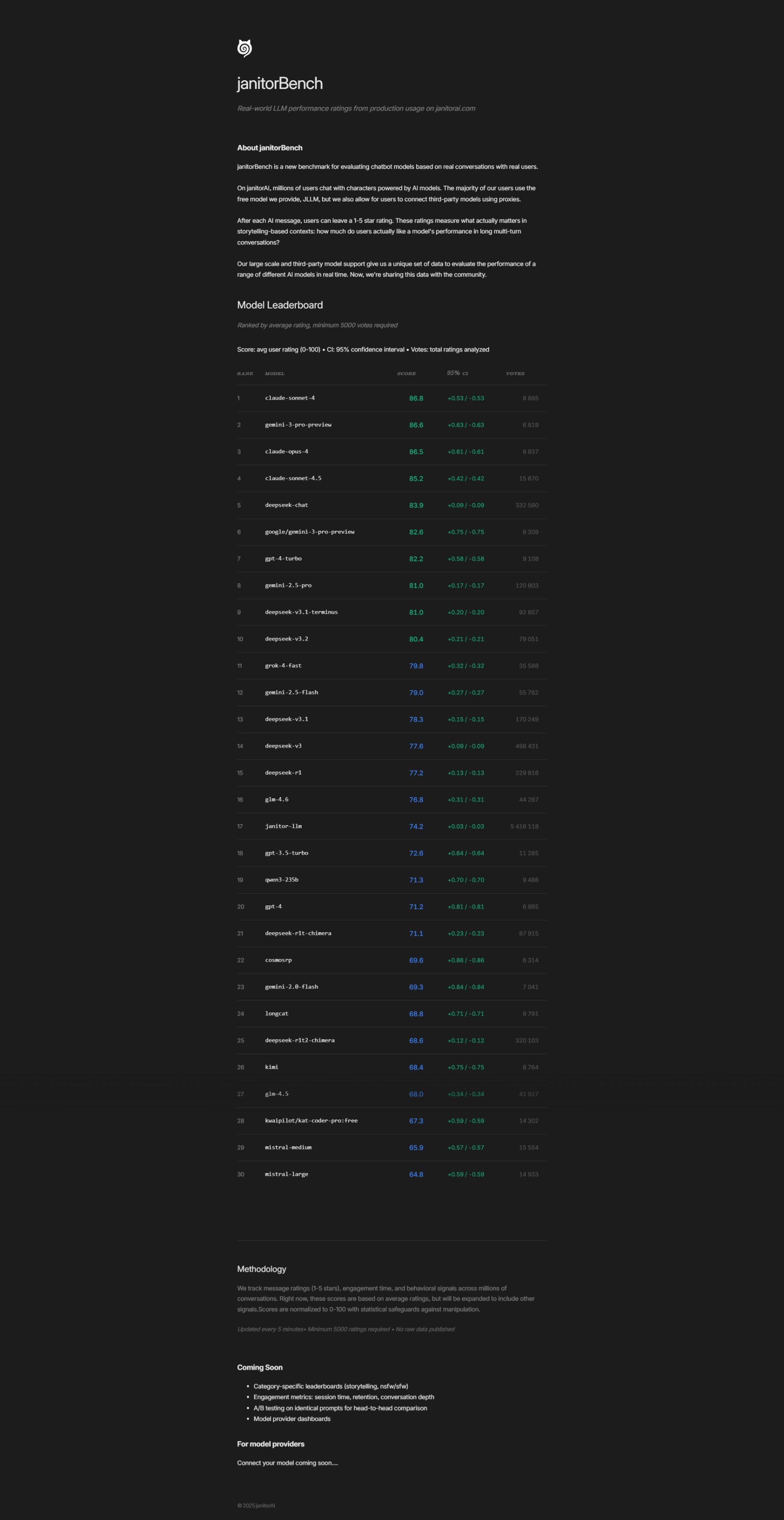Click the deepseek-chat model entry

[286, 505]
